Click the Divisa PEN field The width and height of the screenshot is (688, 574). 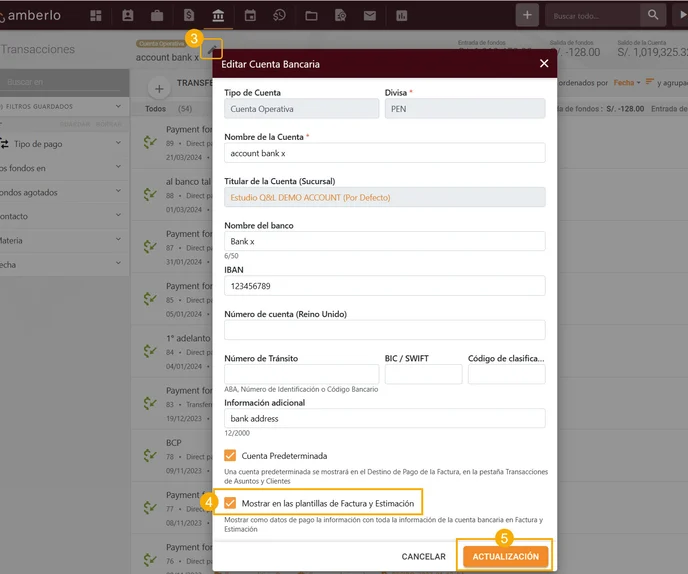click(x=465, y=109)
